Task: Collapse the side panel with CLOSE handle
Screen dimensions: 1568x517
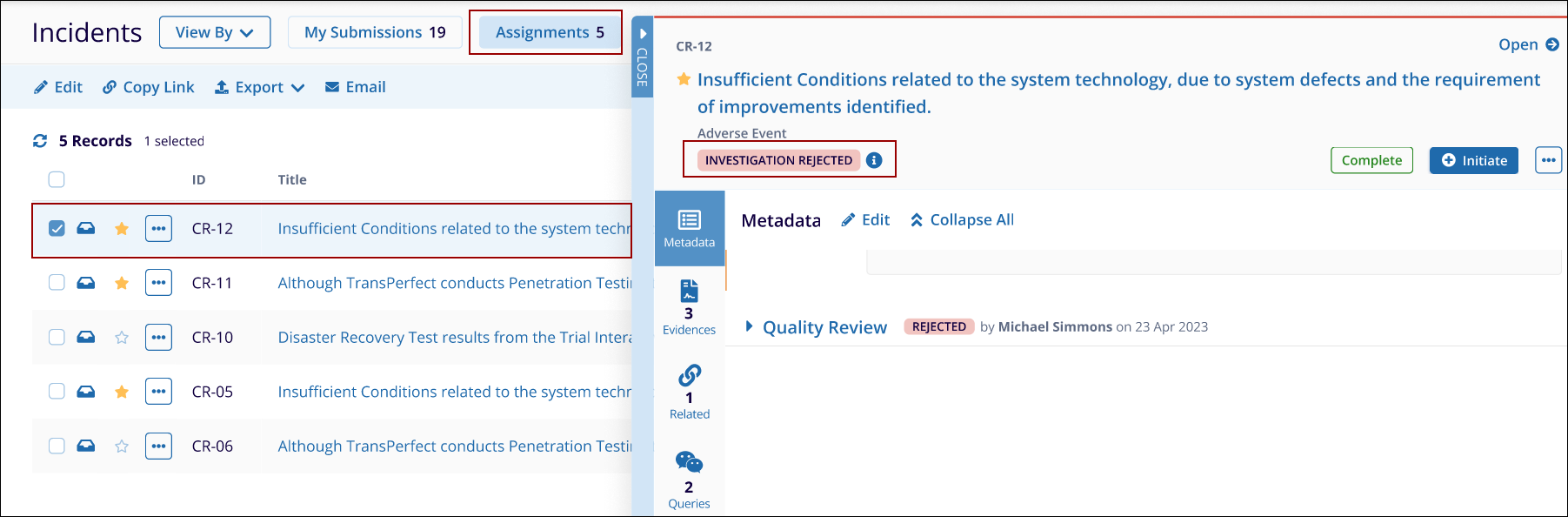Action: (643, 57)
